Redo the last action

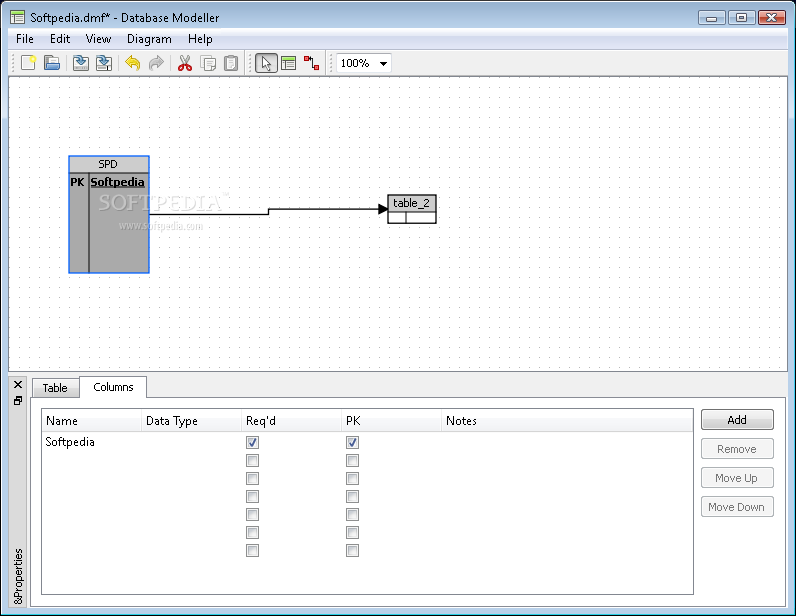pyautogui.click(x=156, y=63)
